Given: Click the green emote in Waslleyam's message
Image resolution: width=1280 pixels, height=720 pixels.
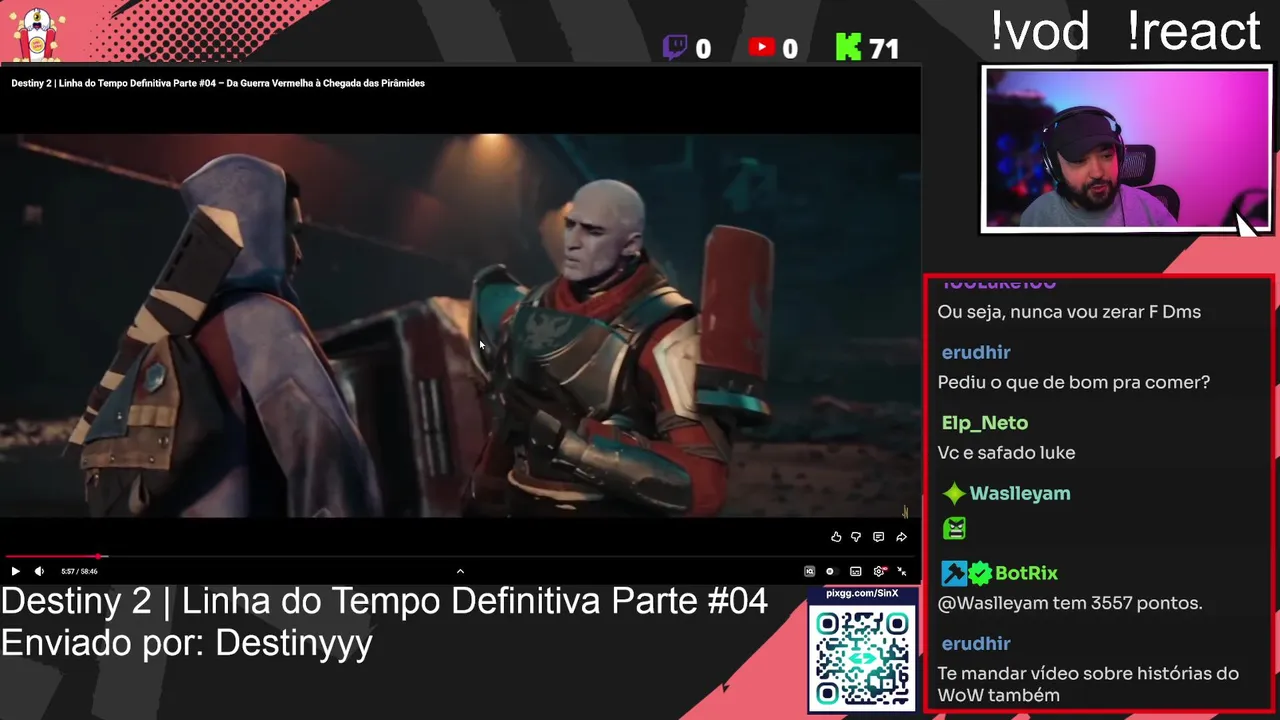Looking at the screenshot, I should 954,528.
